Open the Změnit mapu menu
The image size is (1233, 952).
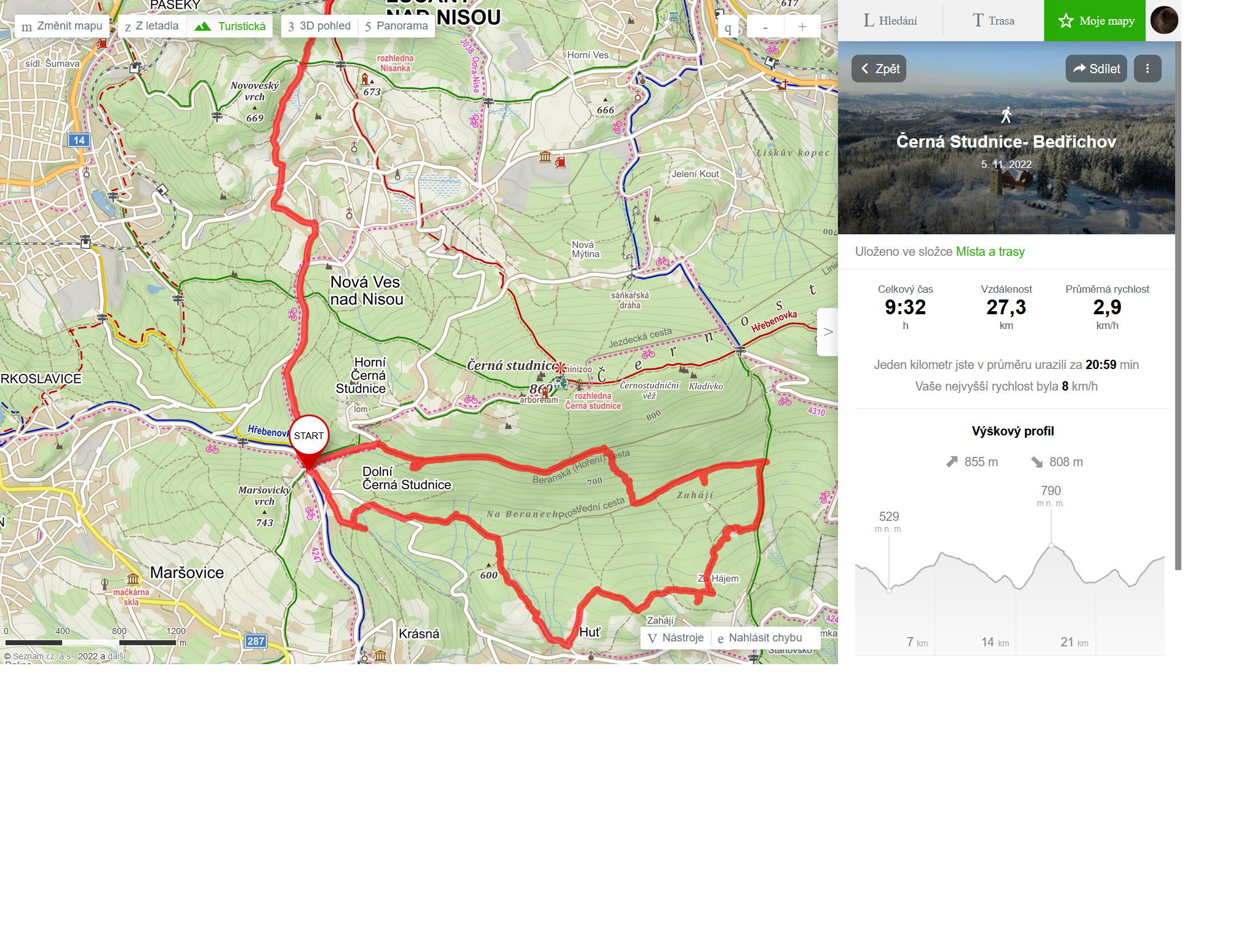click(62, 26)
